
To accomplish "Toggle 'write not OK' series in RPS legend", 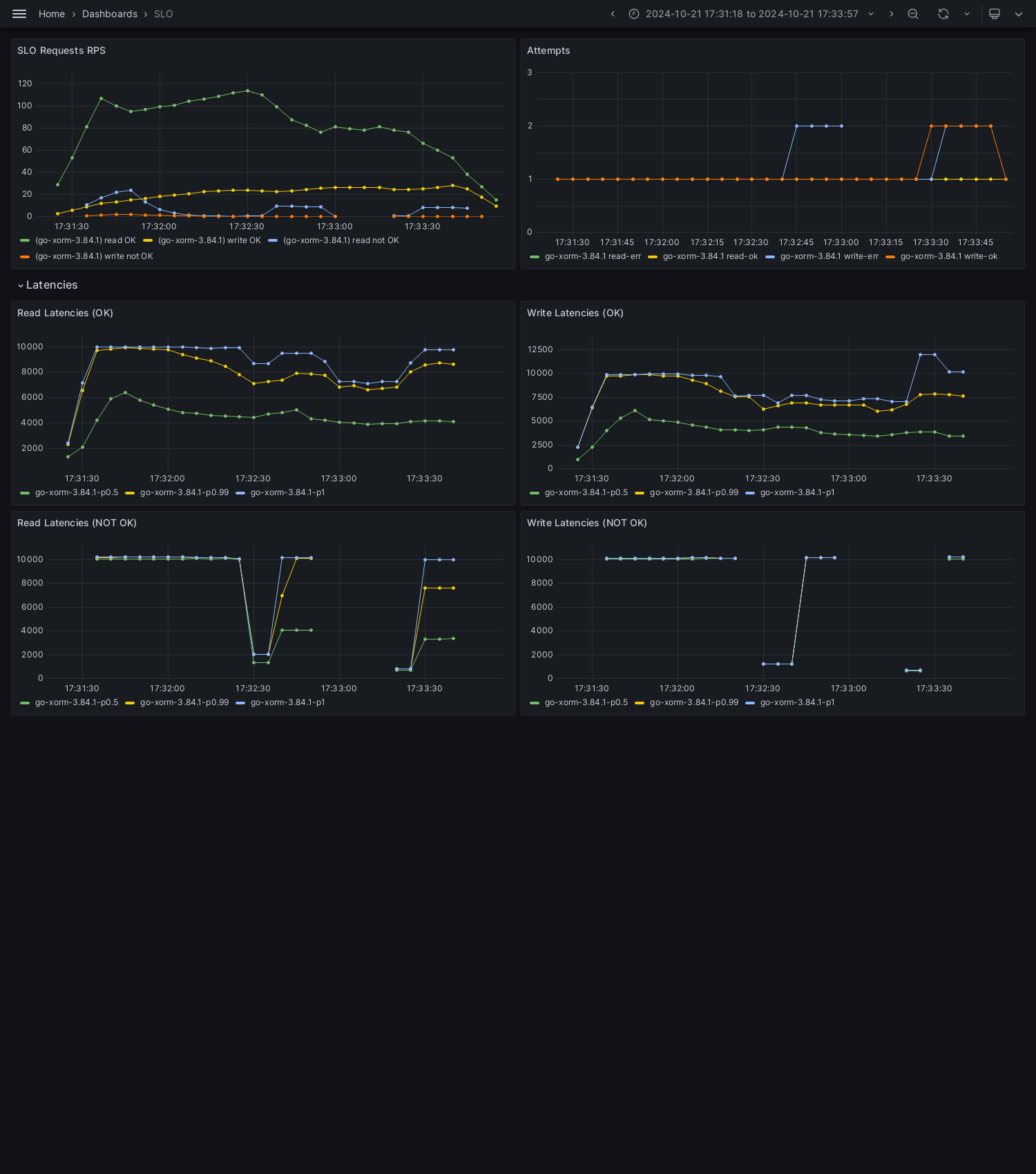I will click(94, 256).
